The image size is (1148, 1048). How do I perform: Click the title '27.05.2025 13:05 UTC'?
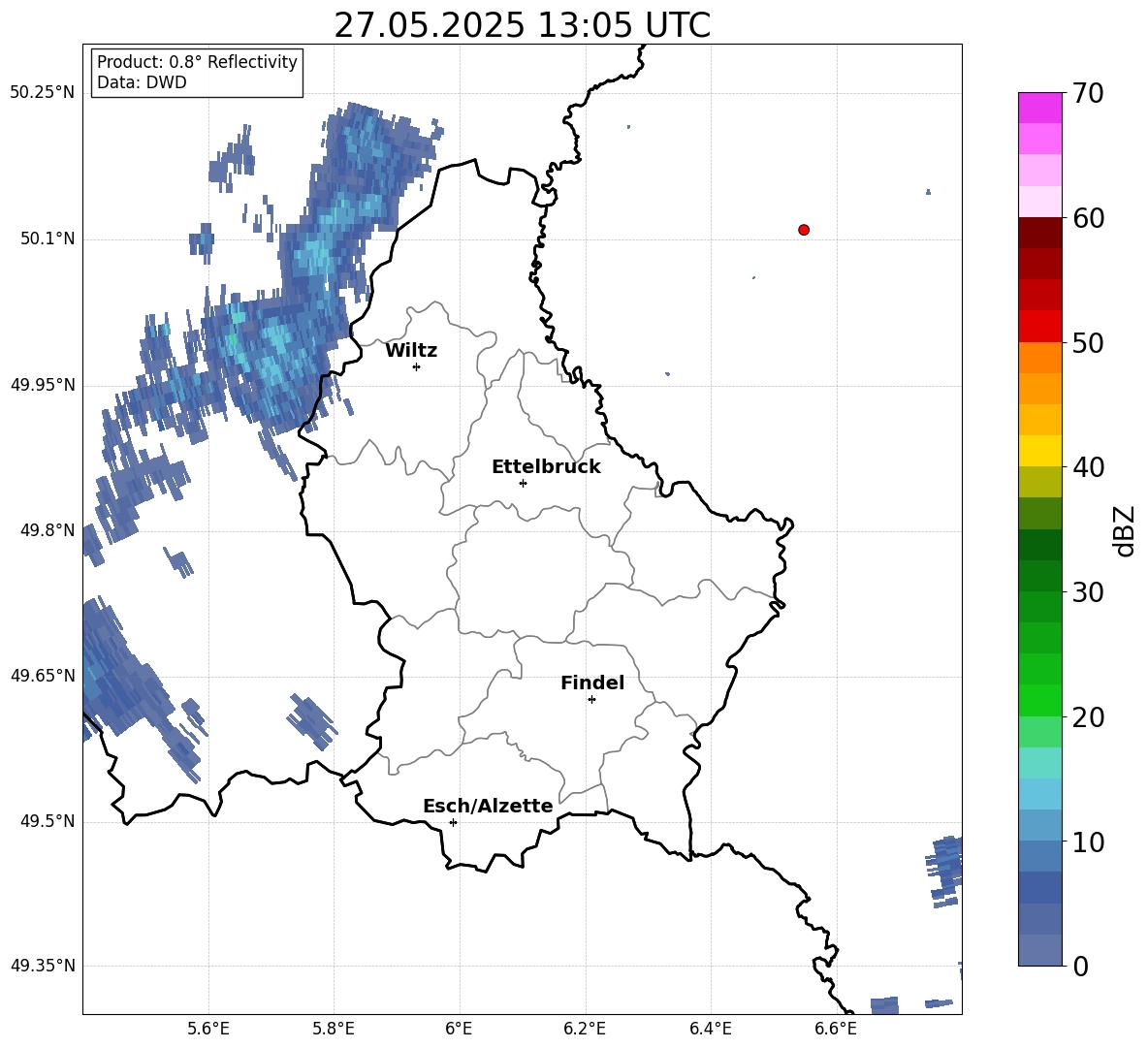coord(522,25)
